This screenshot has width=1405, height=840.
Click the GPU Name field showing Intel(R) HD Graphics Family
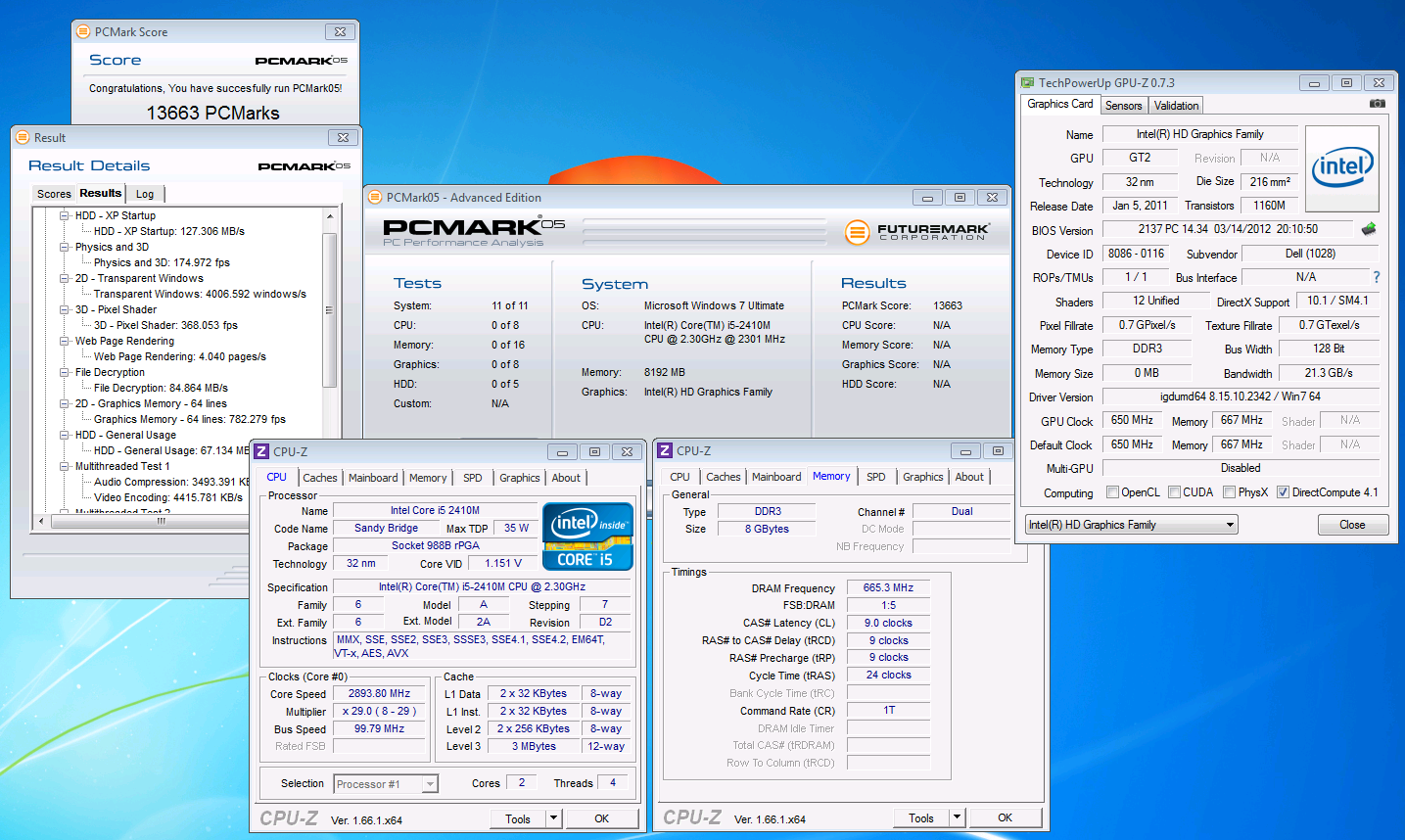pos(1200,134)
